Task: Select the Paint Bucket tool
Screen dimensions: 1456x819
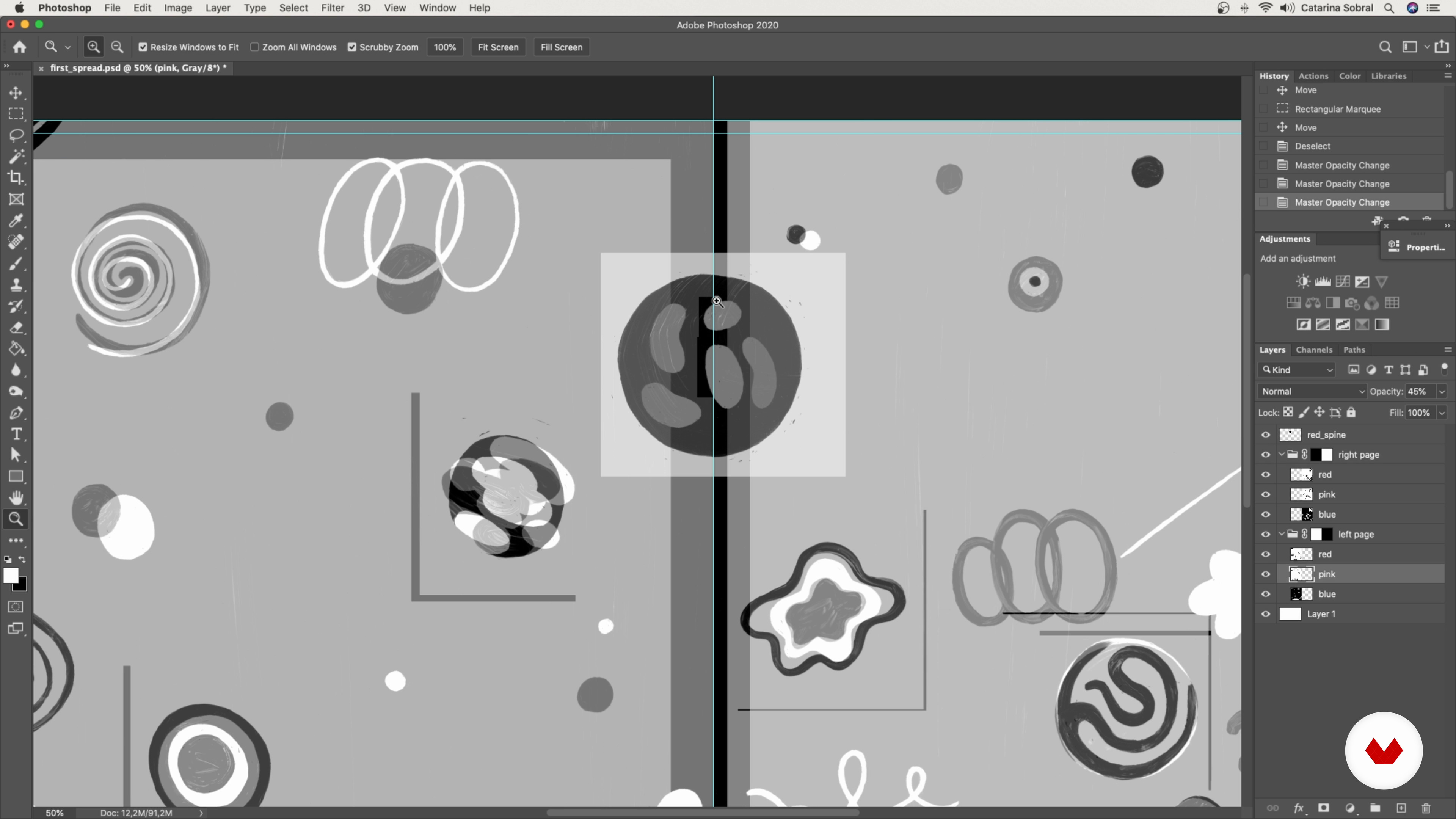Action: tap(16, 349)
